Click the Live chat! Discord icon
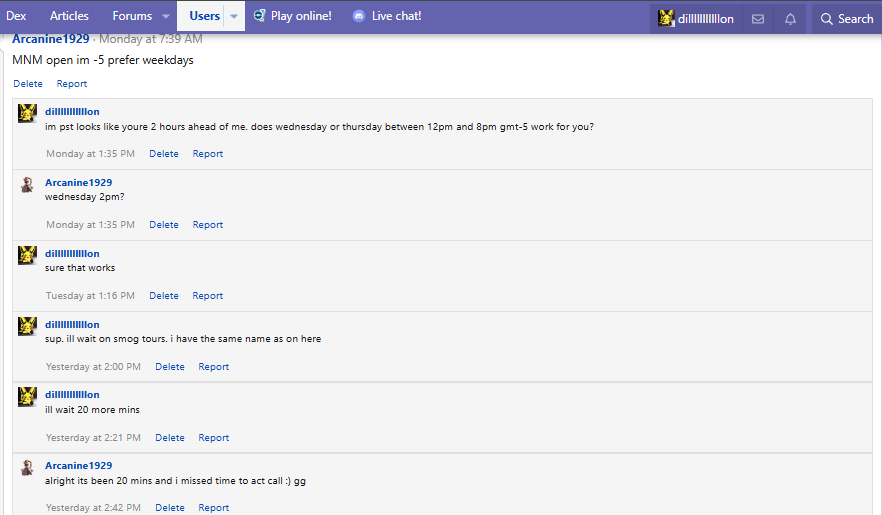Screen dimensions: 882x515 358,16
